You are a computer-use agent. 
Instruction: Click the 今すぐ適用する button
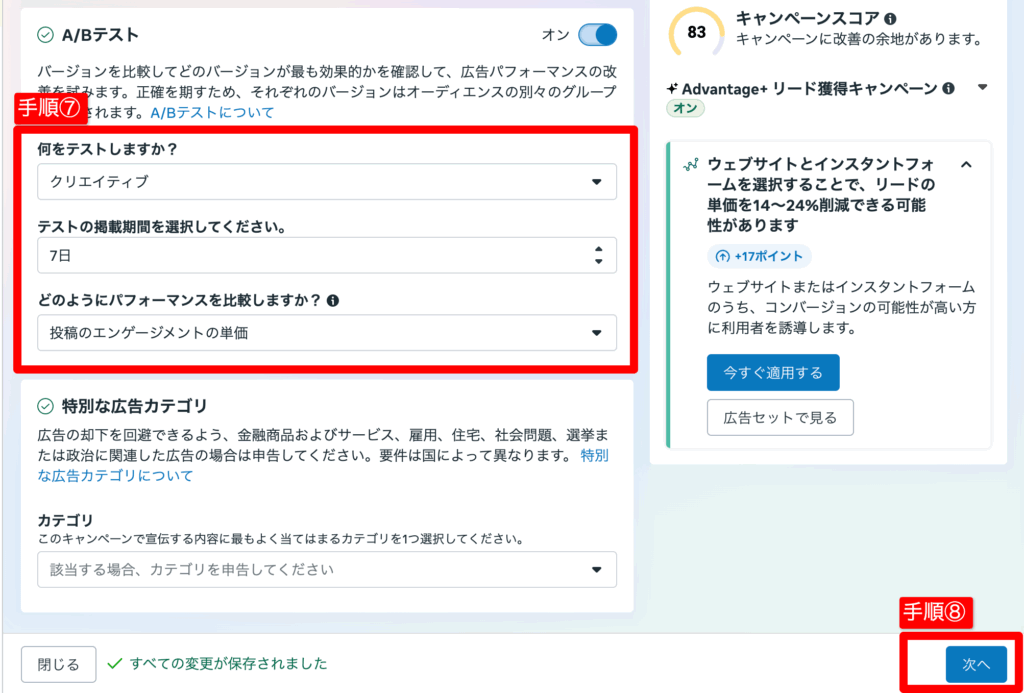pyautogui.click(x=772, y=372)
